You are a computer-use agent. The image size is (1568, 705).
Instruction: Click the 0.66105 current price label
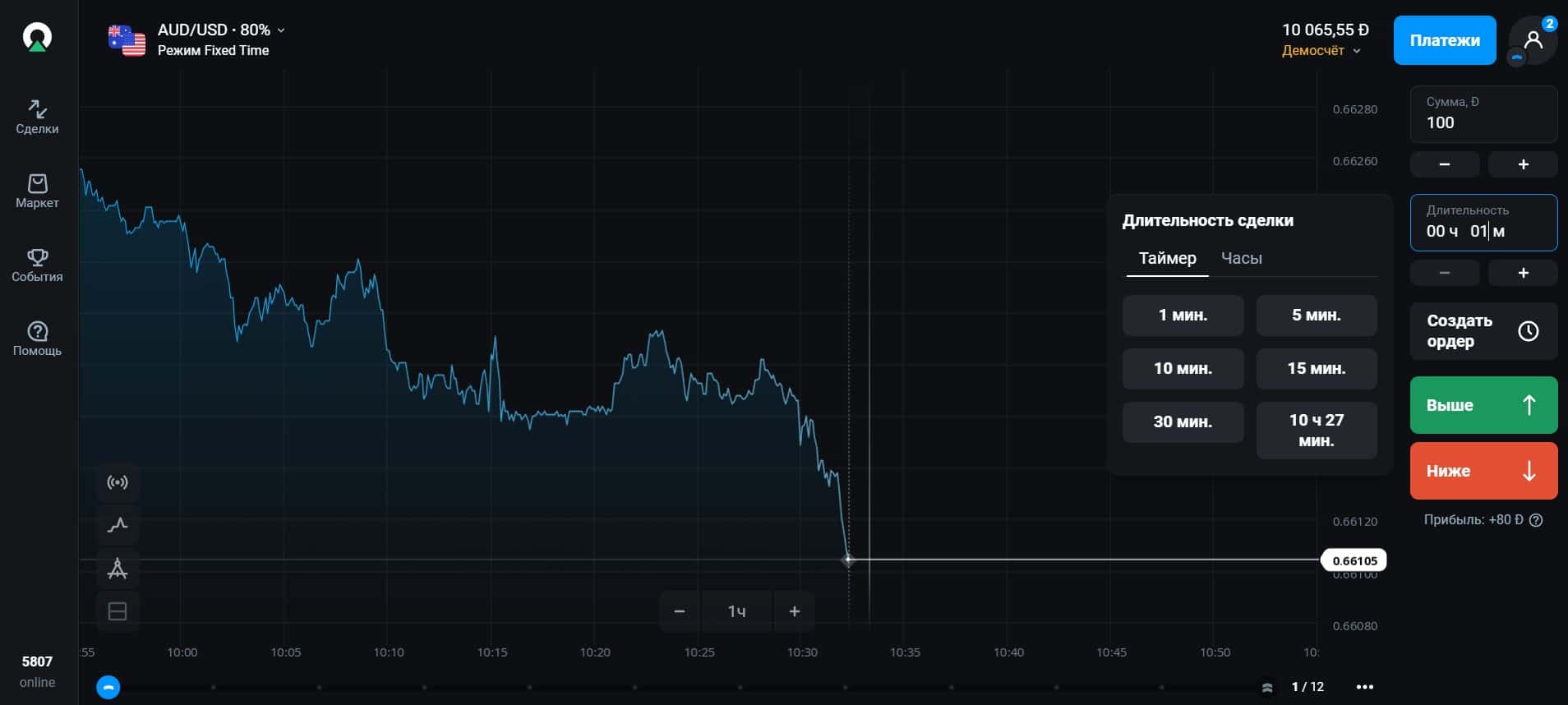coord(1354,560)
